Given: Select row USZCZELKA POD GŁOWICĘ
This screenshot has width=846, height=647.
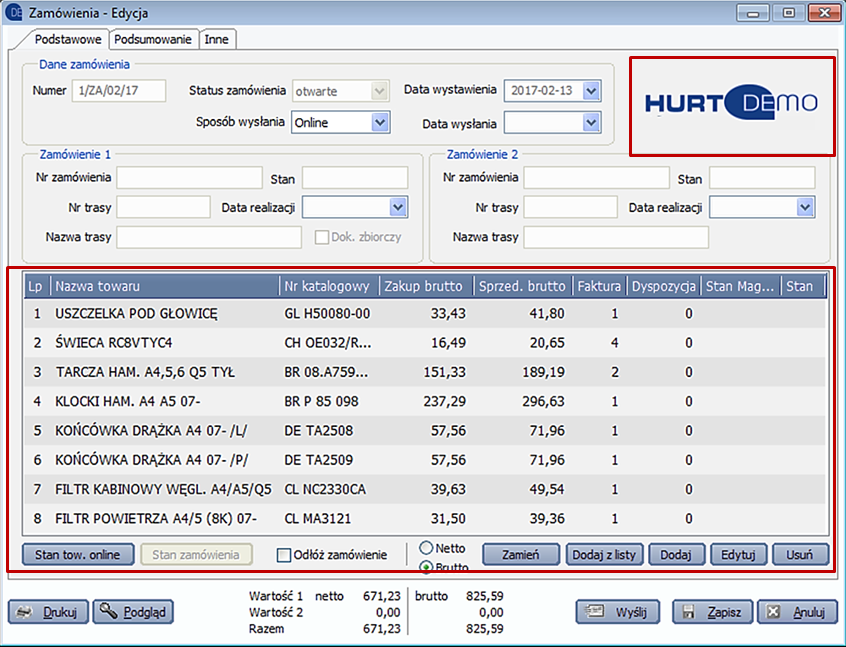Looking at the screenshot, I should (425, 314).
